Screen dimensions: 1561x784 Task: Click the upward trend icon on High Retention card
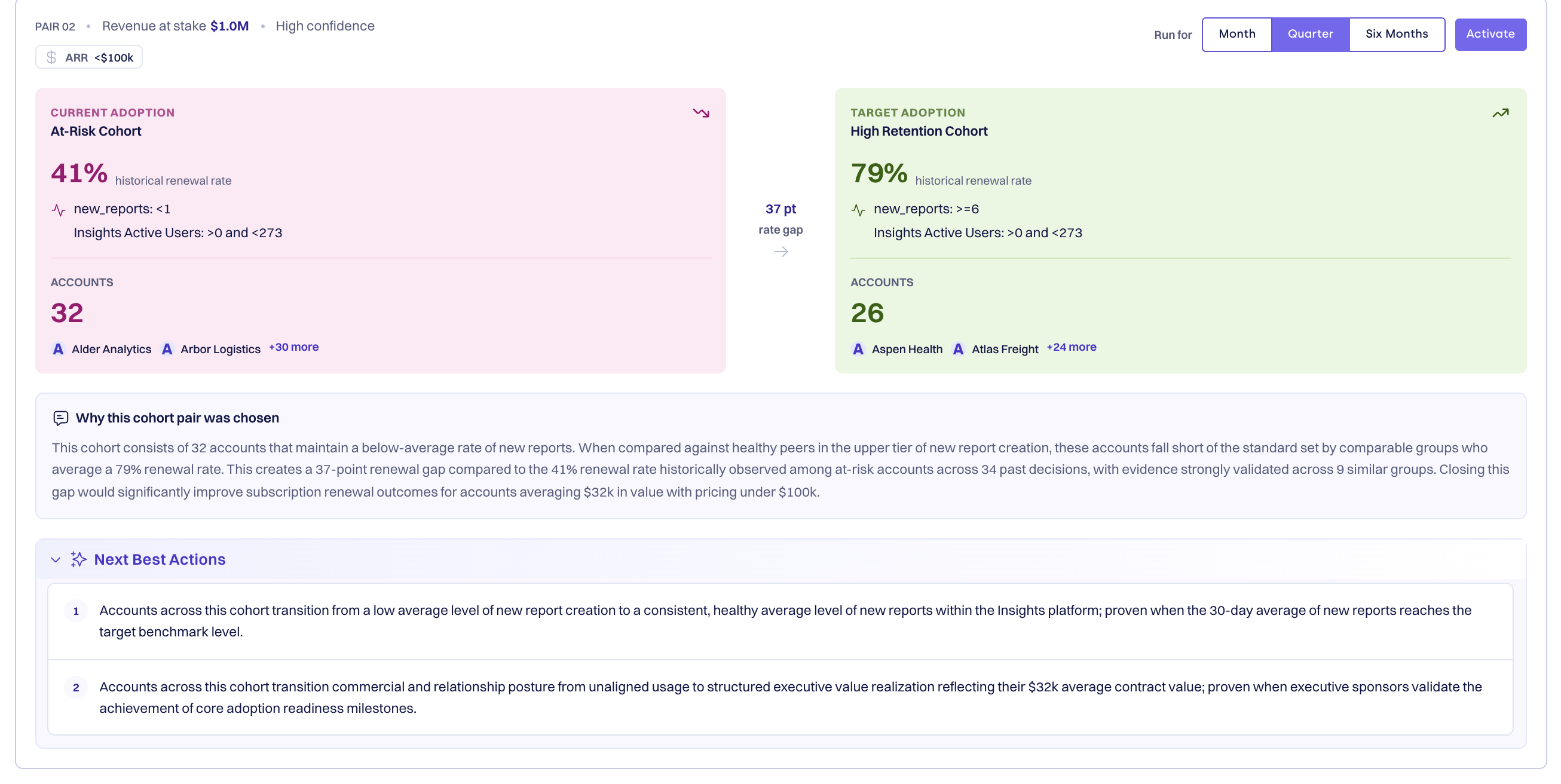(1501, 114)
